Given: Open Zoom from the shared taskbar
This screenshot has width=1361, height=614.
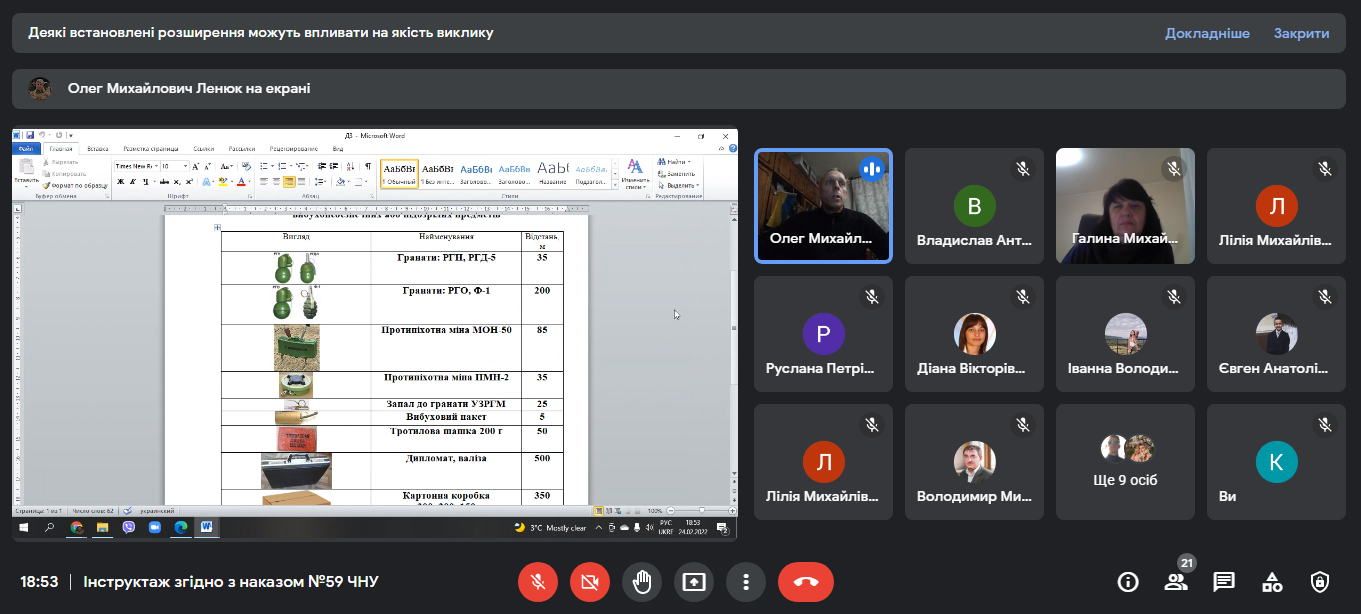Looking at the screenshot, I should click(x=154, y=527).
